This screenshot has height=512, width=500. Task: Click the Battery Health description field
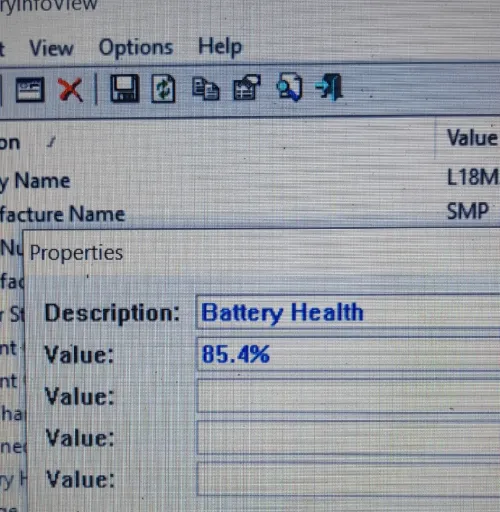coord(349,312)
